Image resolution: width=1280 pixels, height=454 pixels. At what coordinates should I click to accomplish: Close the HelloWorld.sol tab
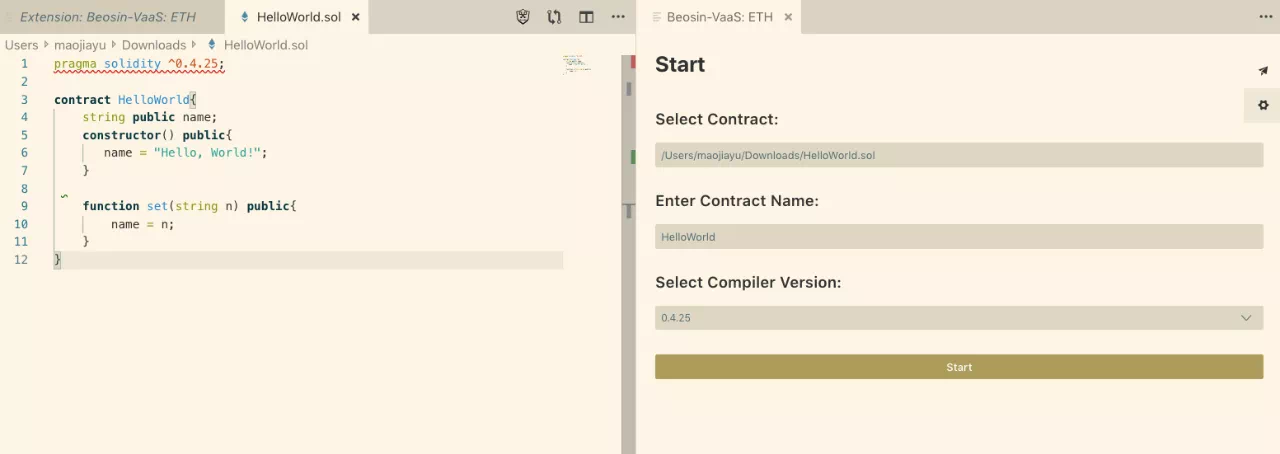[x=356, y=17]
